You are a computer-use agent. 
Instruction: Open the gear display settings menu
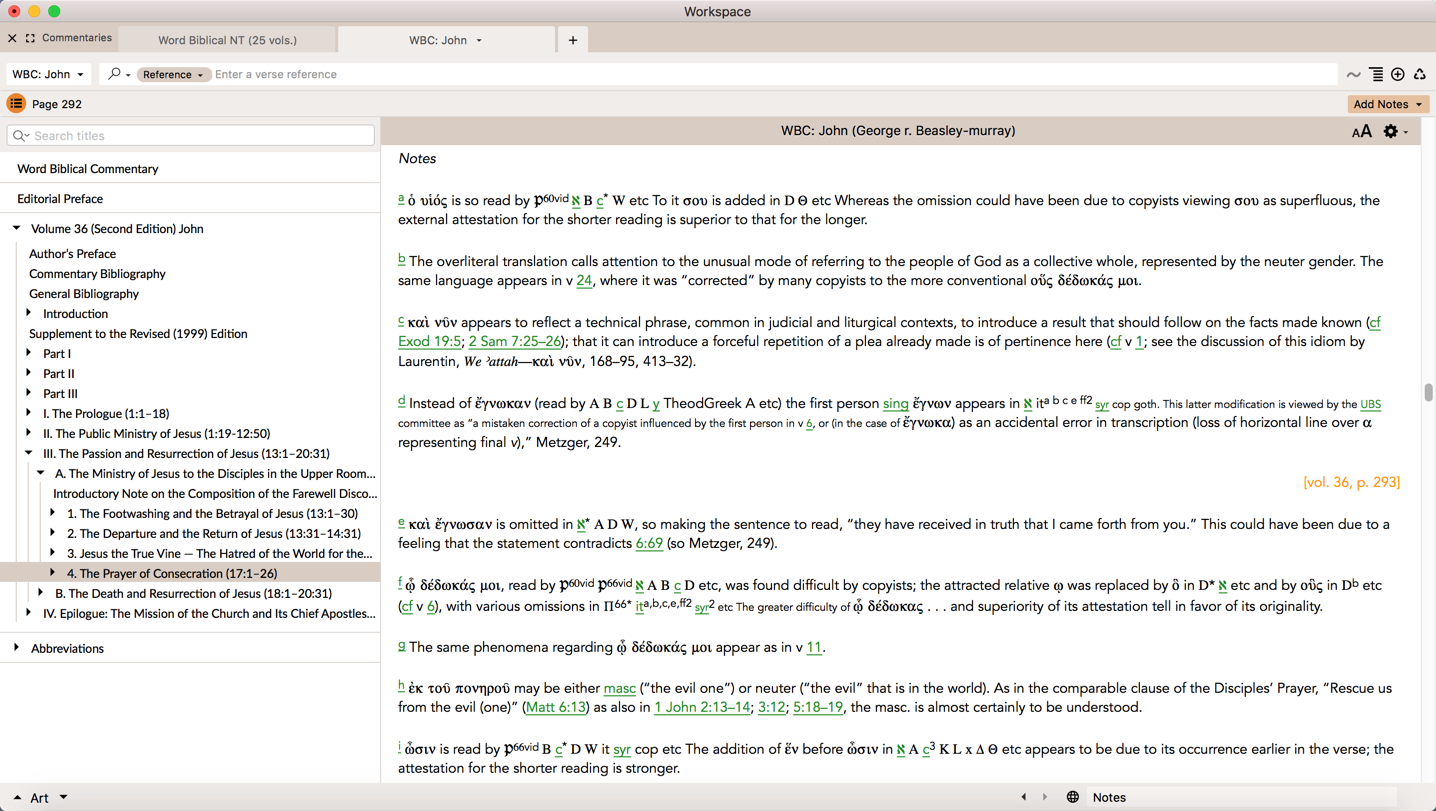click(1390, 131)
